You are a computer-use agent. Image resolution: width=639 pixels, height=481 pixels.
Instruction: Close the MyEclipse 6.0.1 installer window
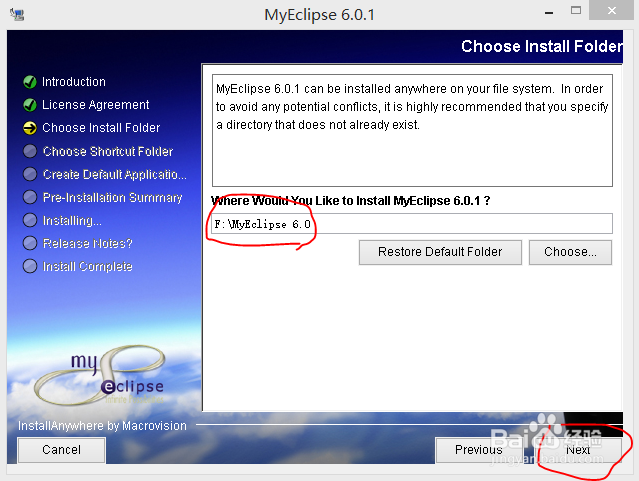(612, 10)
